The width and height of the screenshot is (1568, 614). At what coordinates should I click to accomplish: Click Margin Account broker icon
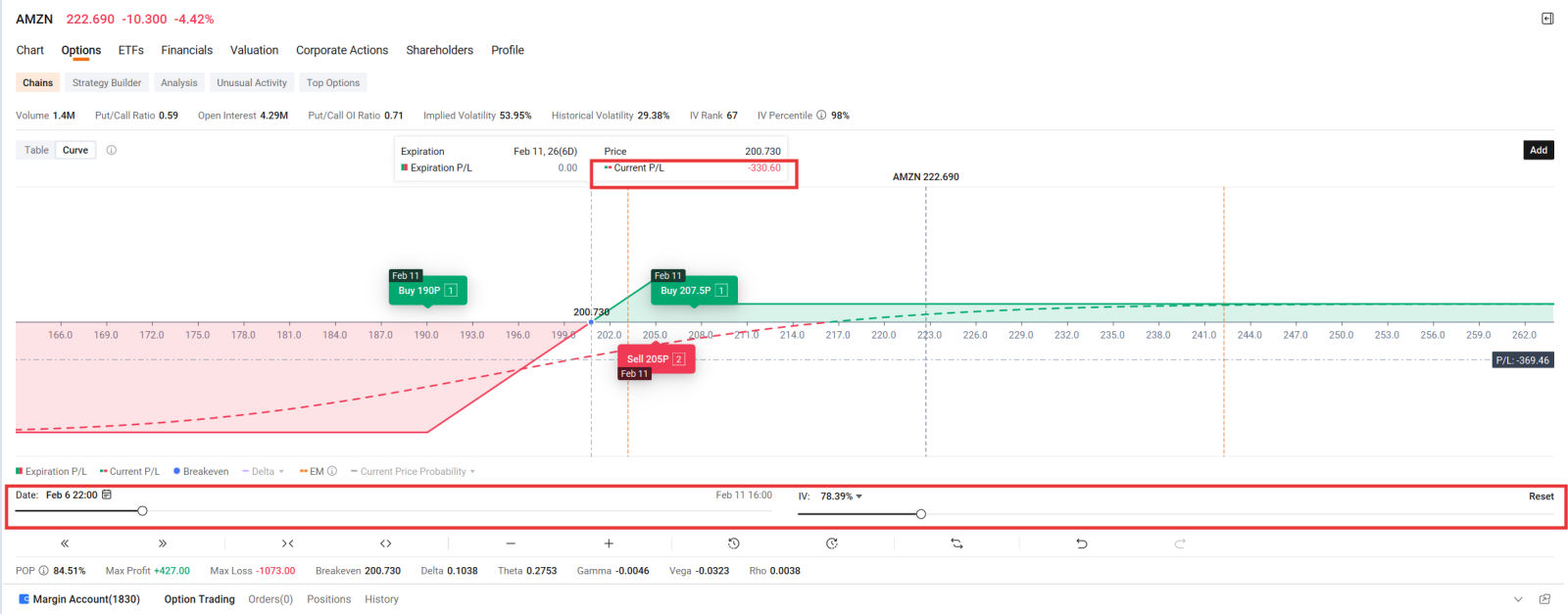coord(24,599)
